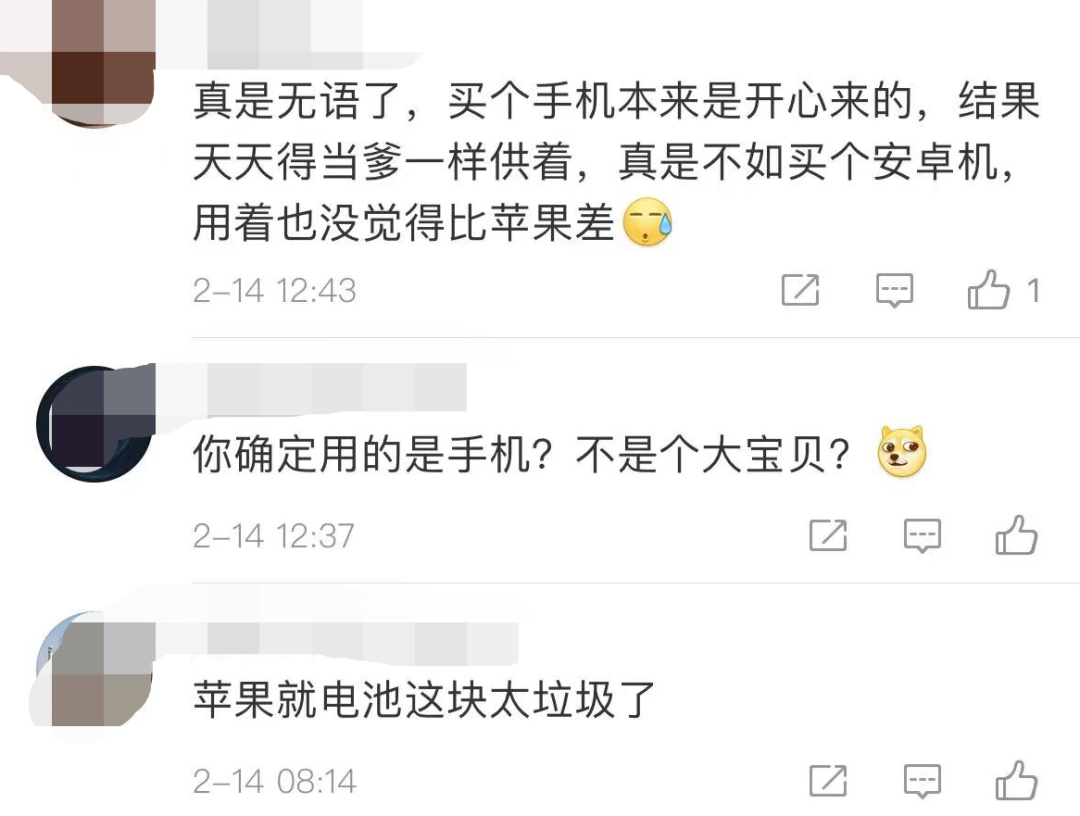This screenshot has height=816, width=1080.
Task: Click the comment beginning 真是无语了
Action: click(616, 163)
